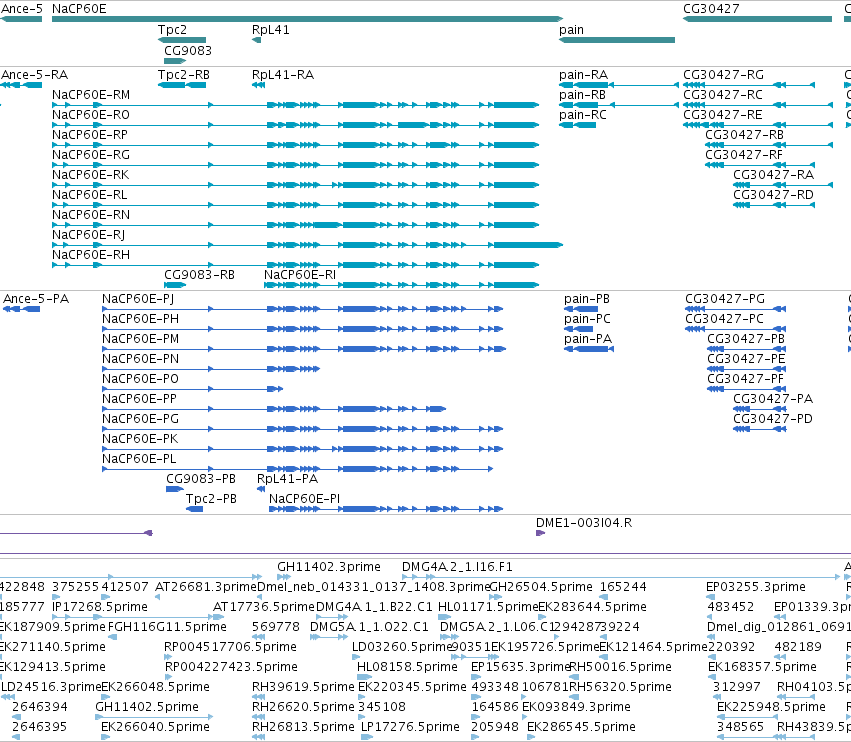Open transcript pain-RA label
The width and height of the screenshot is (851, 742).
coord(583,75)
